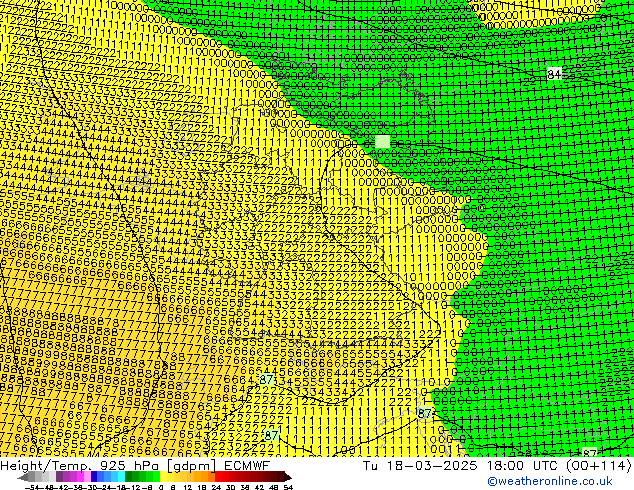Open the weatheronline.co.uk copyright link
The image size is (634, 490).
(550, 481)
